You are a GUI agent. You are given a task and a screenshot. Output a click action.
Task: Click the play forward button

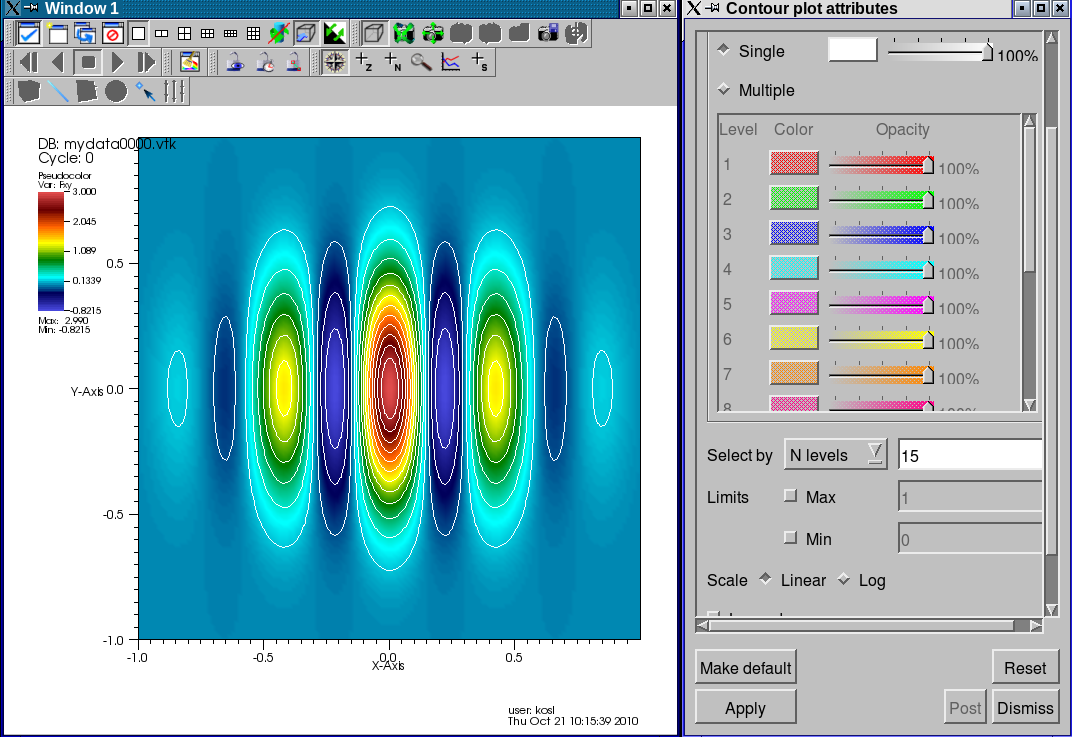(117, 62)
